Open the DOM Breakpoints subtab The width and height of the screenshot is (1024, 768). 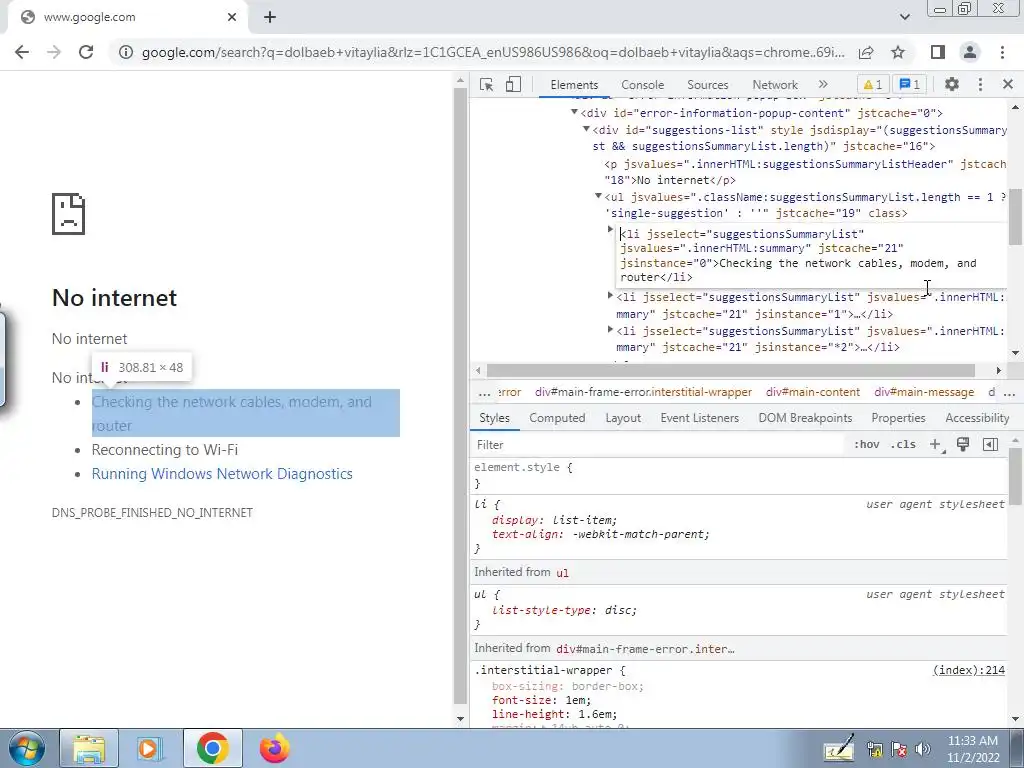(x=805, y=418)
